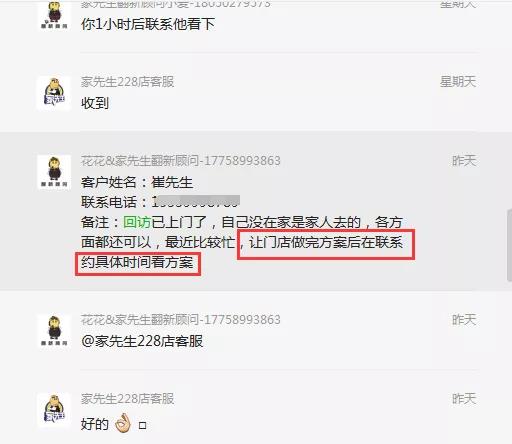
Task: Click 昨天 timestamp on the 崔先生 message
Action: [x=464, y=161]
